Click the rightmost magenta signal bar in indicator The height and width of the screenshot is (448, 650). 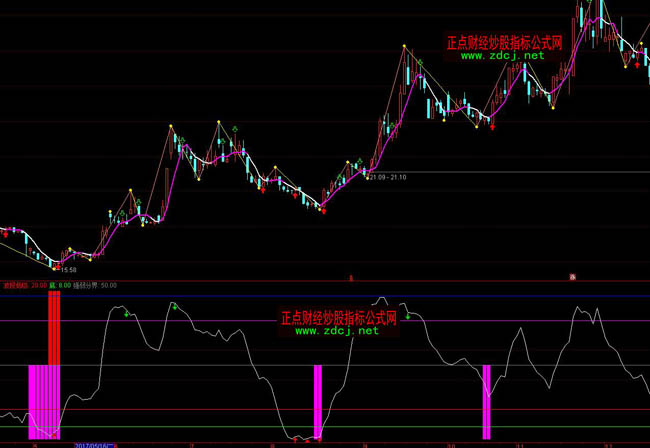click(x=487, y=400)
